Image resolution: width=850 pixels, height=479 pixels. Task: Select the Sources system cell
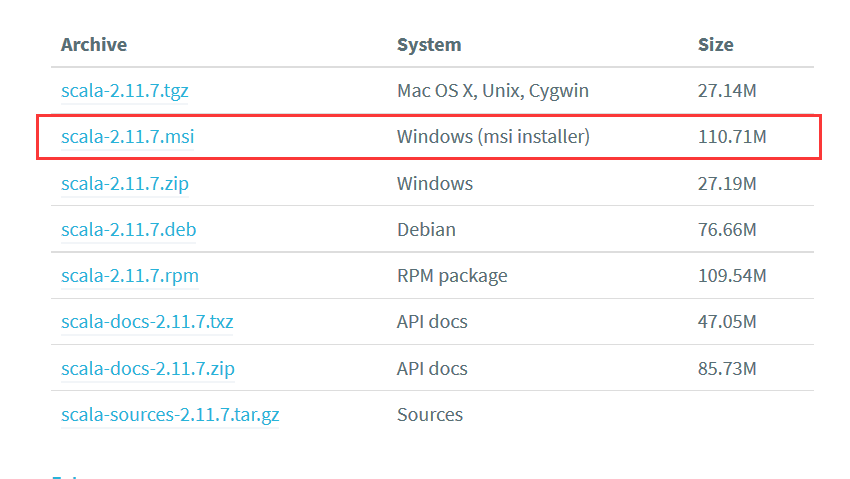[x=430, y=415]
